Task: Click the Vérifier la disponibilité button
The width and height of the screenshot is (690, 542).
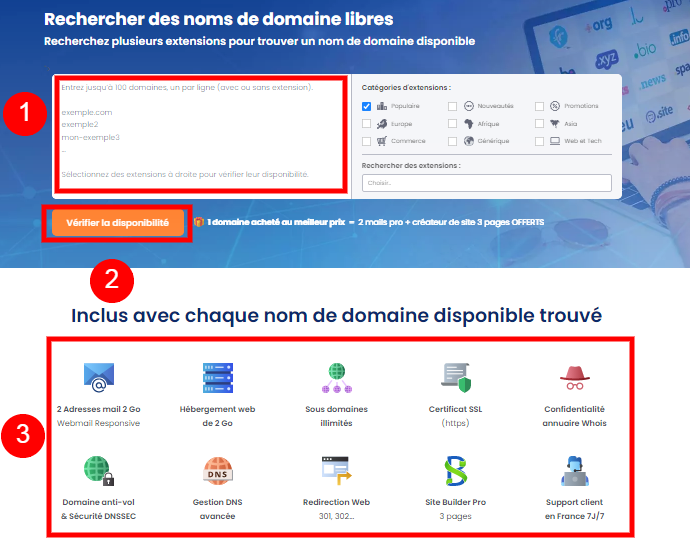Action: click(118, 223)
